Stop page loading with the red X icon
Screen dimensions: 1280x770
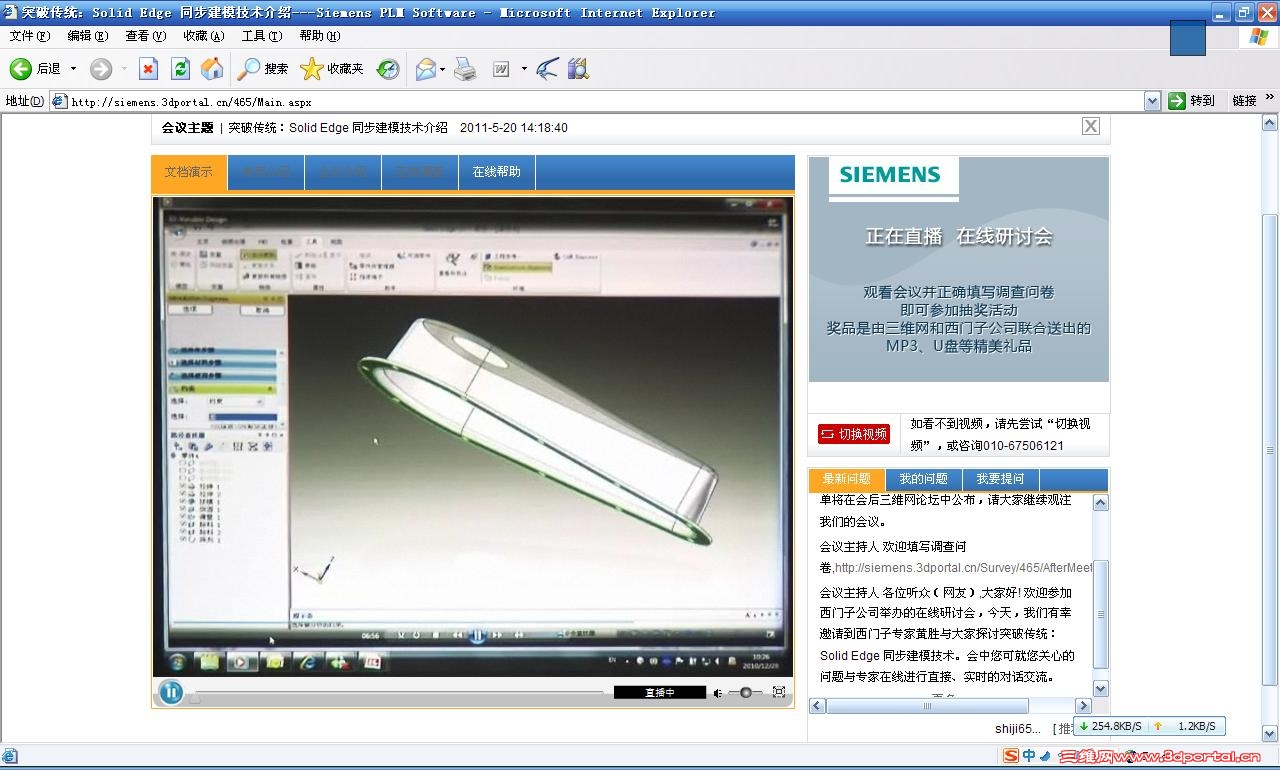(148, 69)
